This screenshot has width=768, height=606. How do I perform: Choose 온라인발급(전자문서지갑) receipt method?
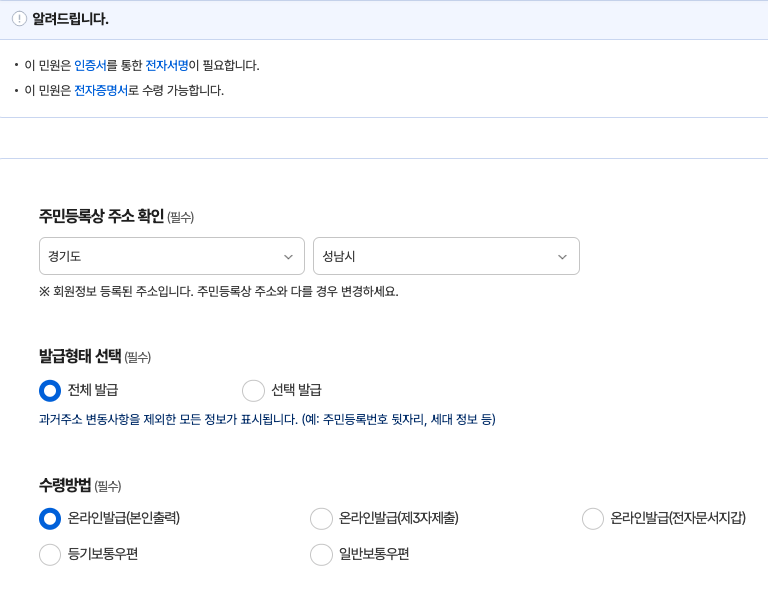point(593,519)
